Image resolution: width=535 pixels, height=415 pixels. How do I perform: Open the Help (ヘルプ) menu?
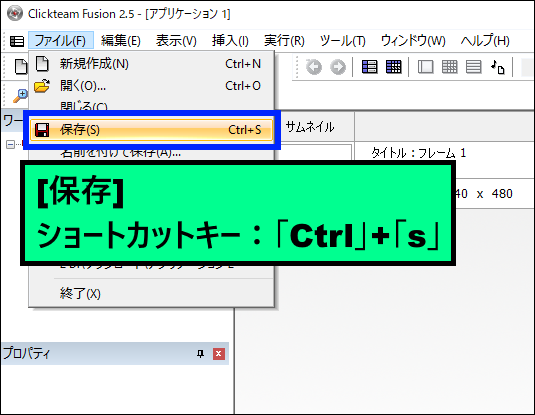coord(485,41)
